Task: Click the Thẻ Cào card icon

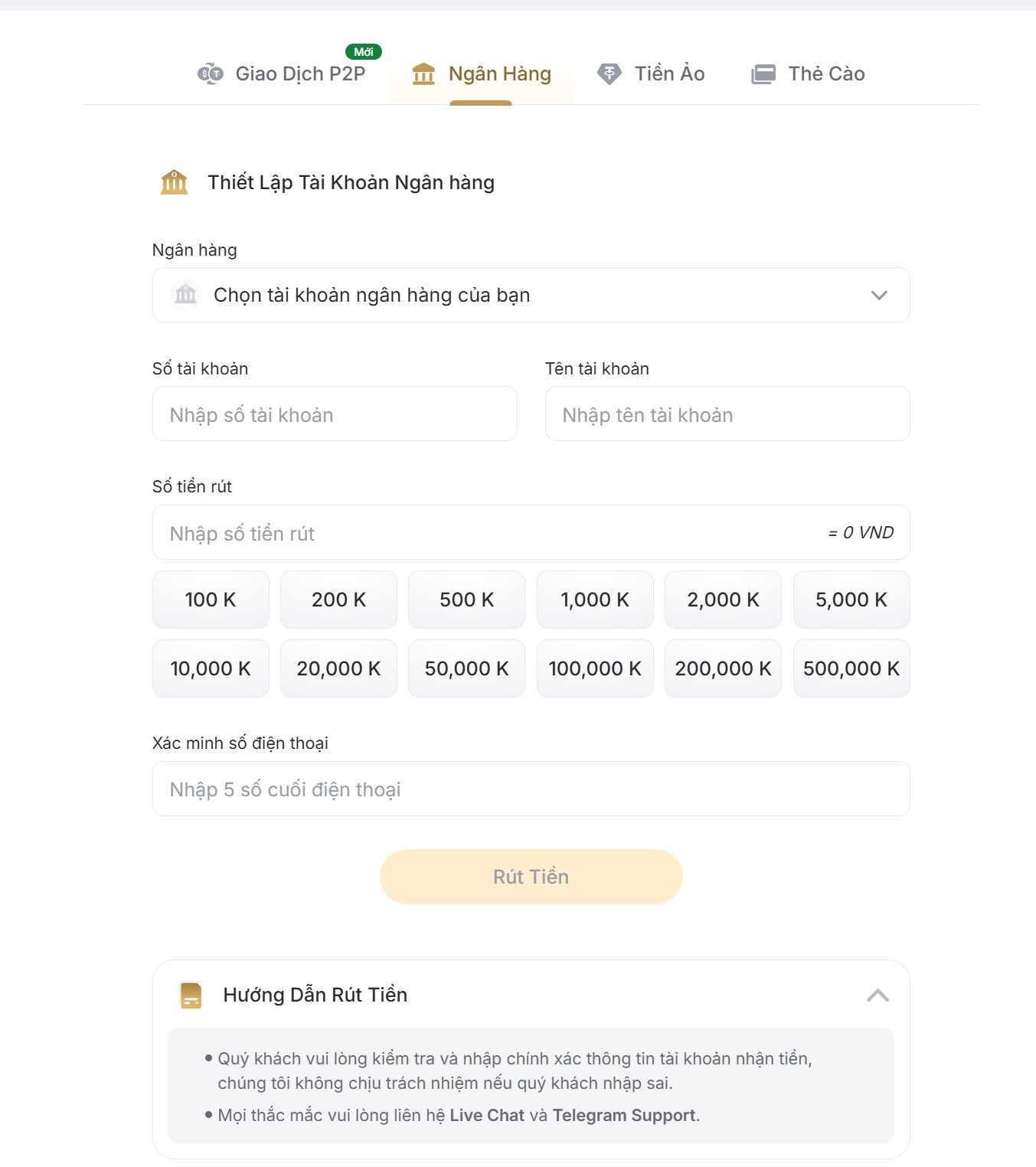Action: tap(763, 74)
